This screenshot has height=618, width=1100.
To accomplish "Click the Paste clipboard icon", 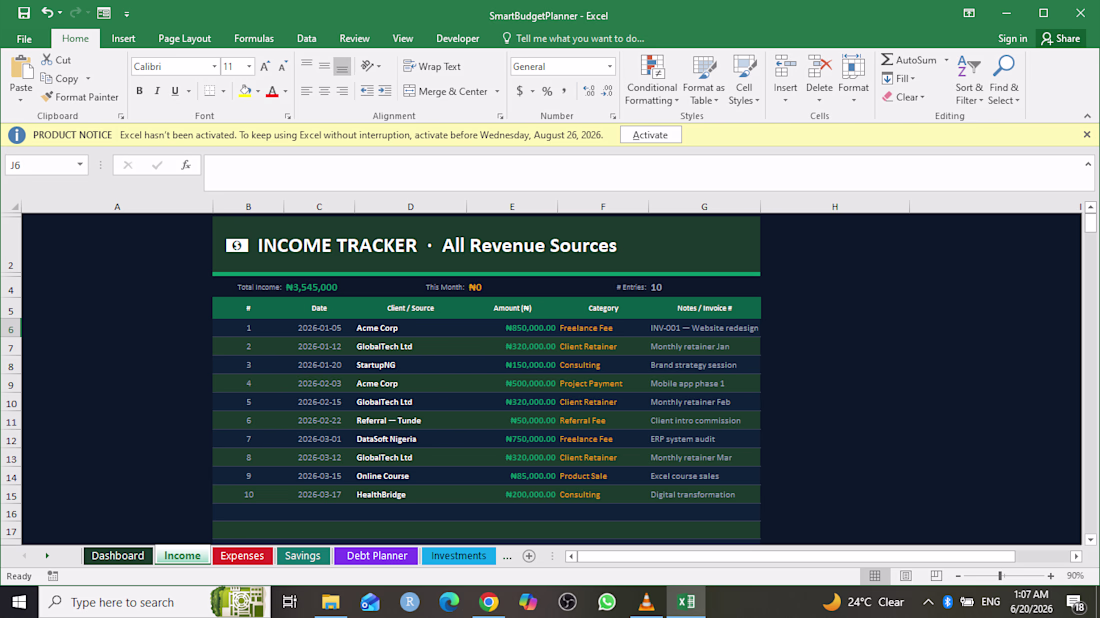I will (21, 68).
